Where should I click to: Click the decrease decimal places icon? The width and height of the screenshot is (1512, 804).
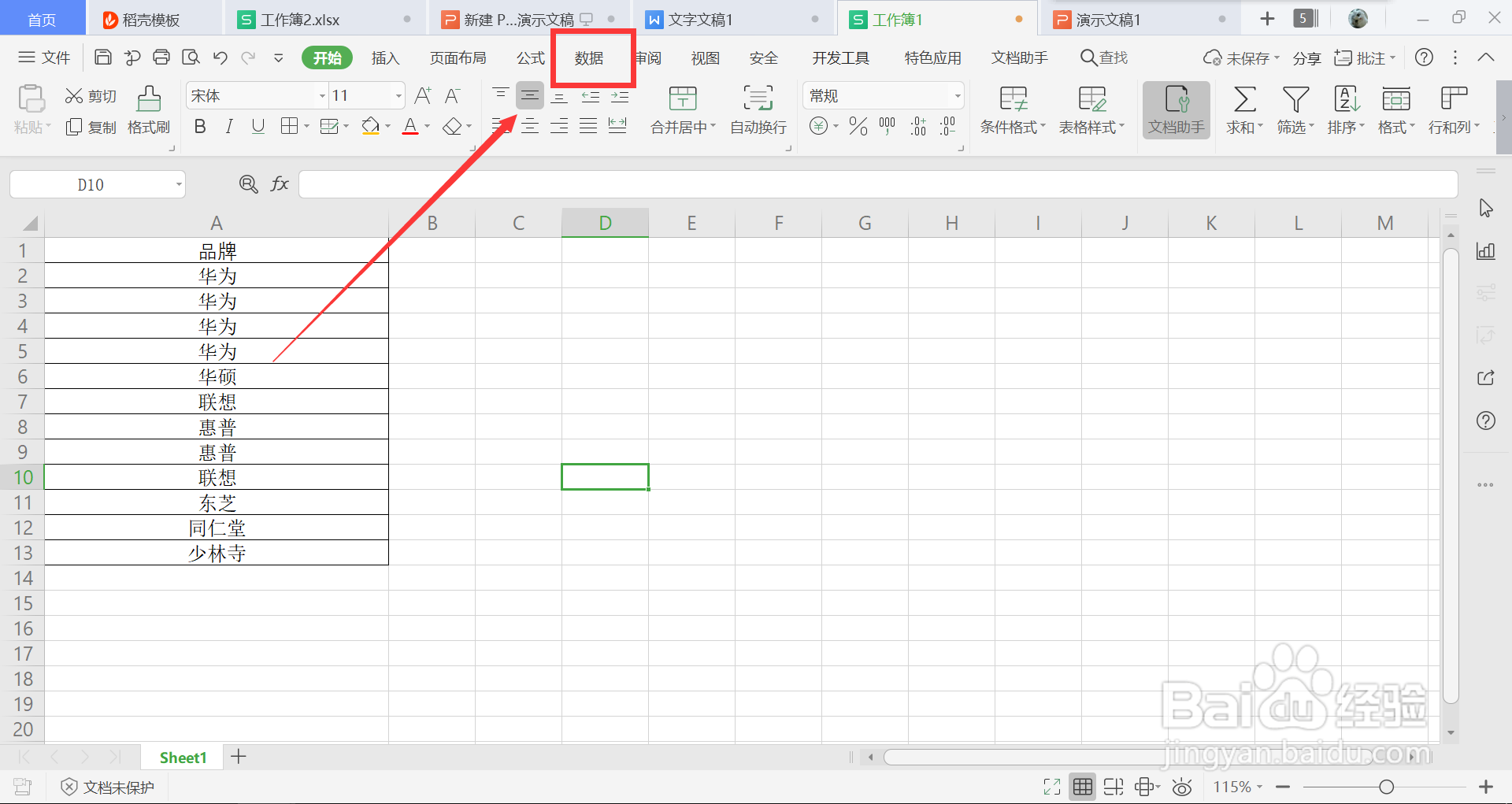coord(948,126)
